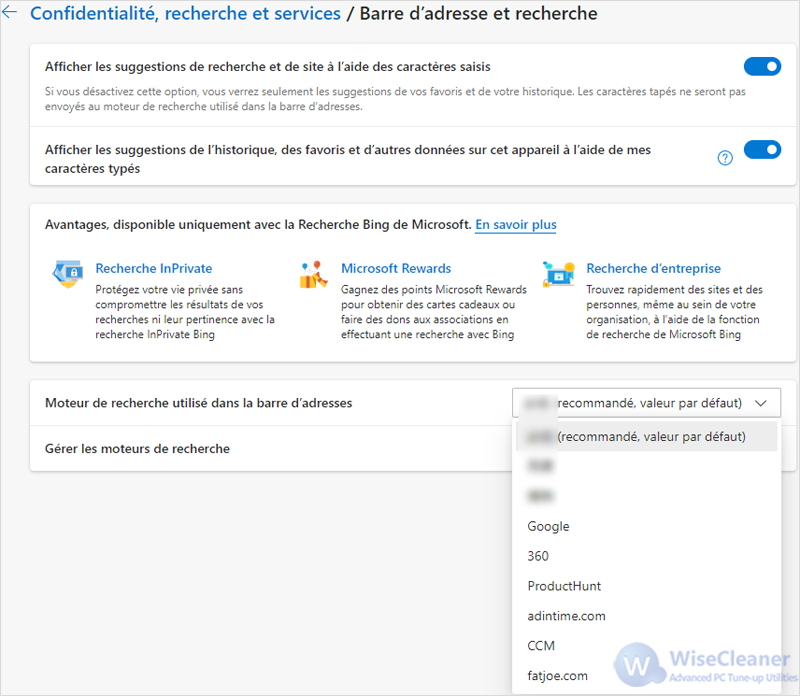Collapse the search engine dropdown box

click(646, 403)
